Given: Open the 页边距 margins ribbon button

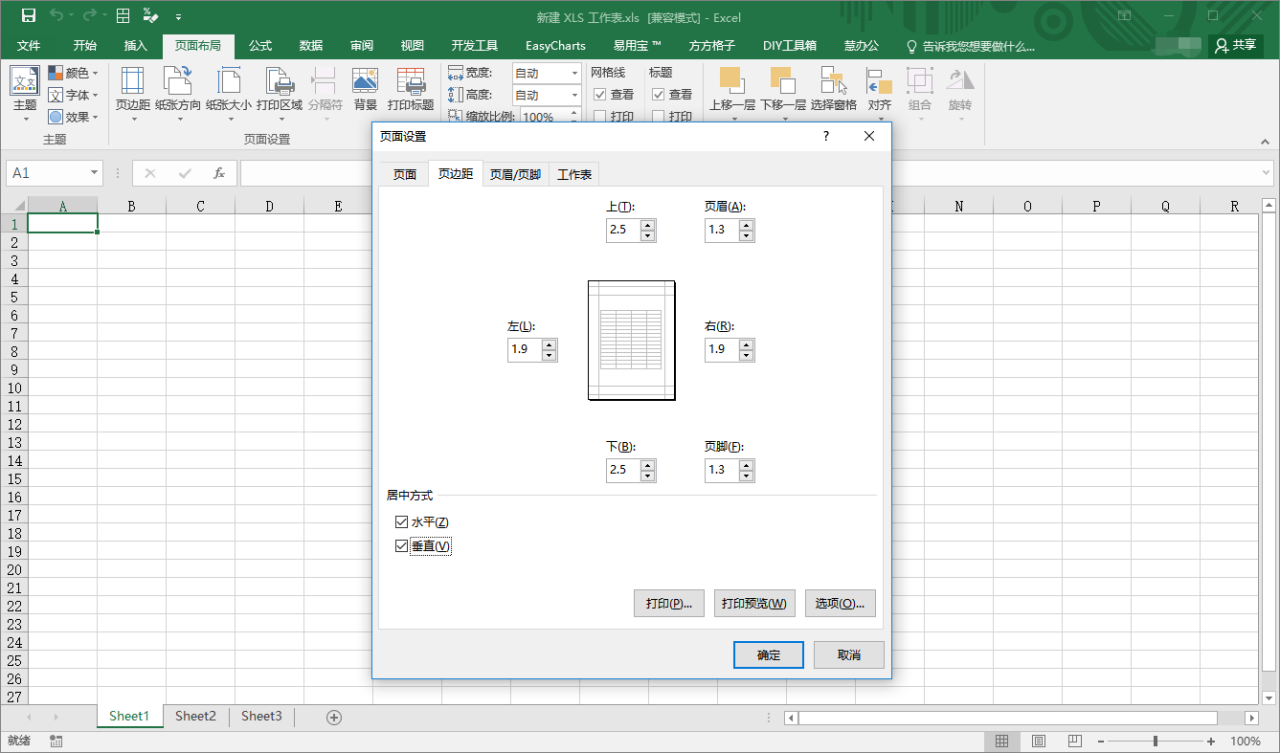Looking at the screenshot, I should pyautogui.click(x=133, y=95).
